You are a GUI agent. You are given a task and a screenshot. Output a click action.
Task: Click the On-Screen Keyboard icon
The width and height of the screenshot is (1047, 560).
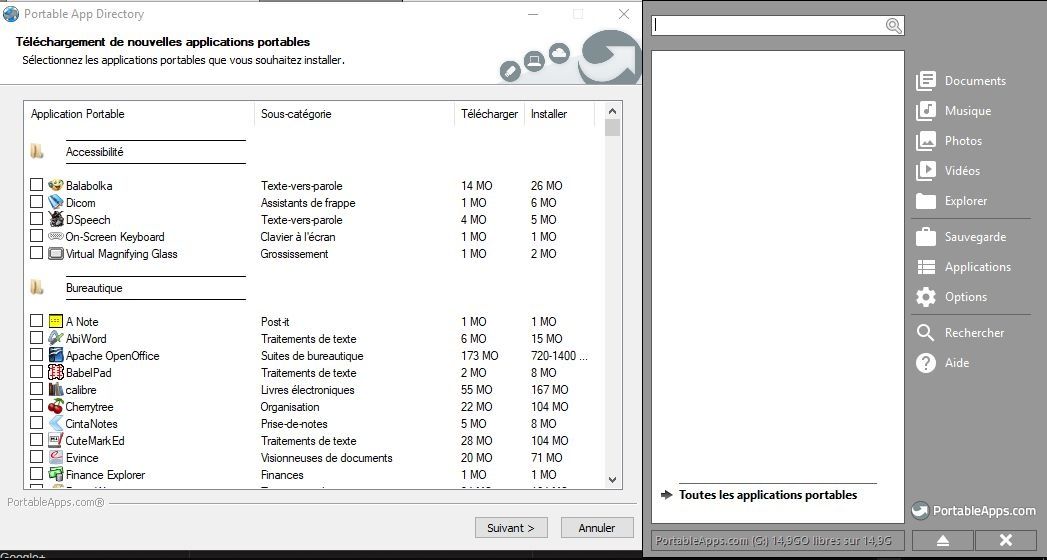(56, 236)
